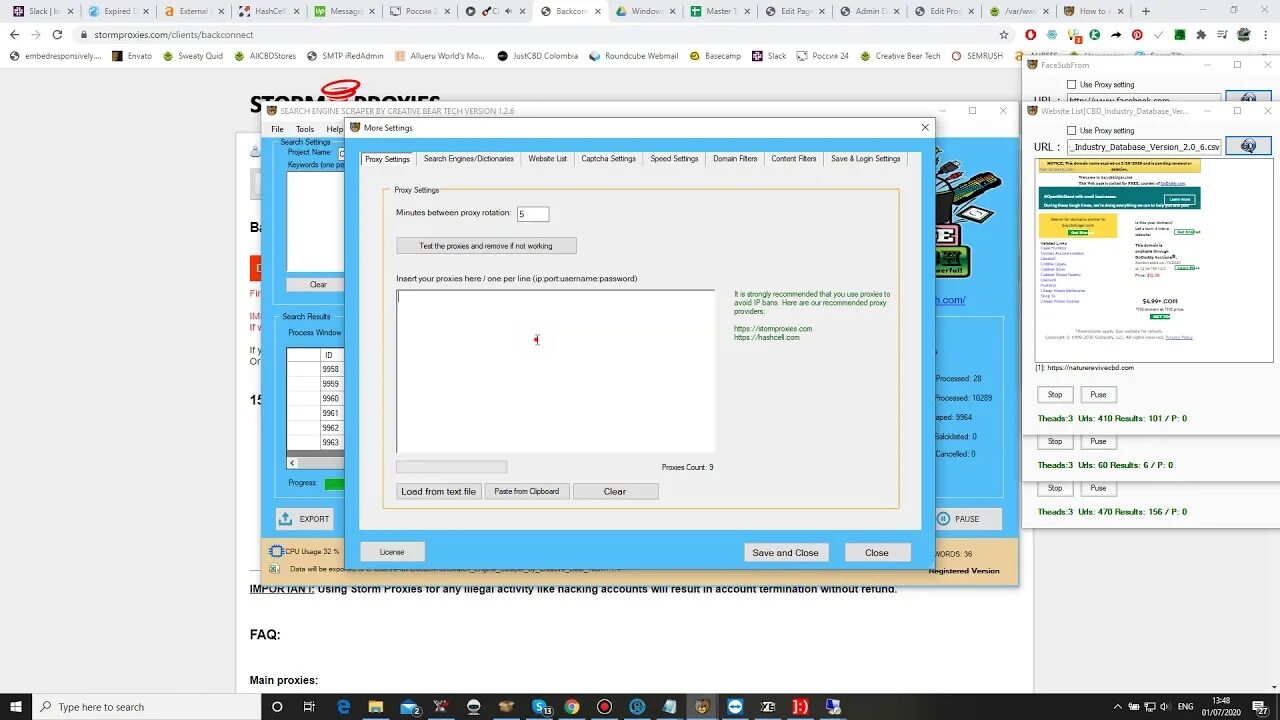Open Creative Bear Tech bookmark

click(900, 56)
